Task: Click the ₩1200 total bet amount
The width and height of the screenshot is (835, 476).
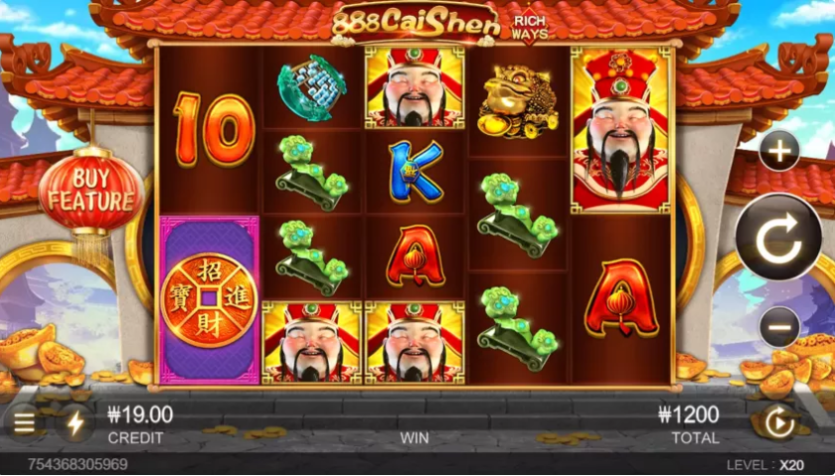Action: [689, 414]
